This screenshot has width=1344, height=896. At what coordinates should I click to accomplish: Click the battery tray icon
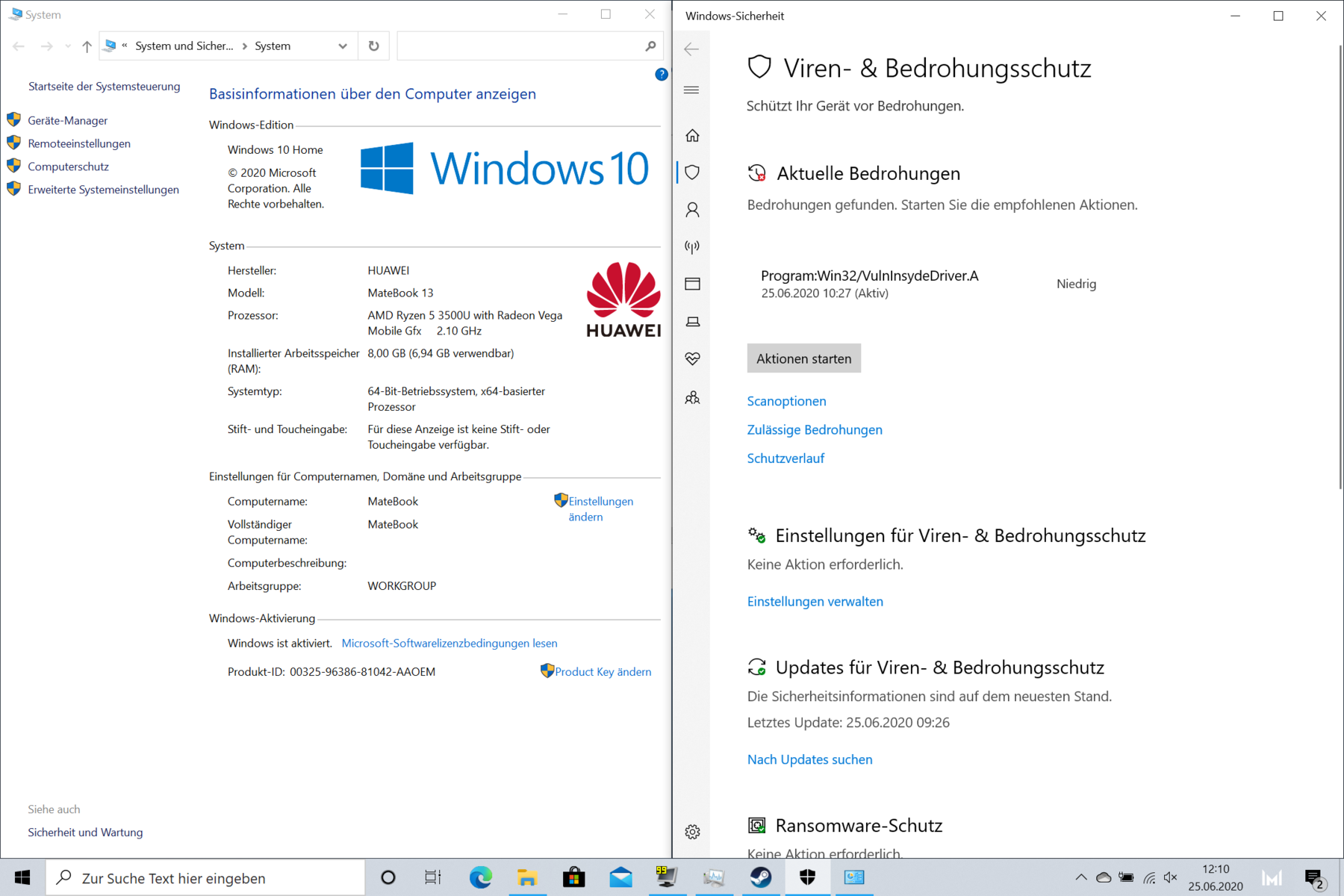click(1126, 877)
